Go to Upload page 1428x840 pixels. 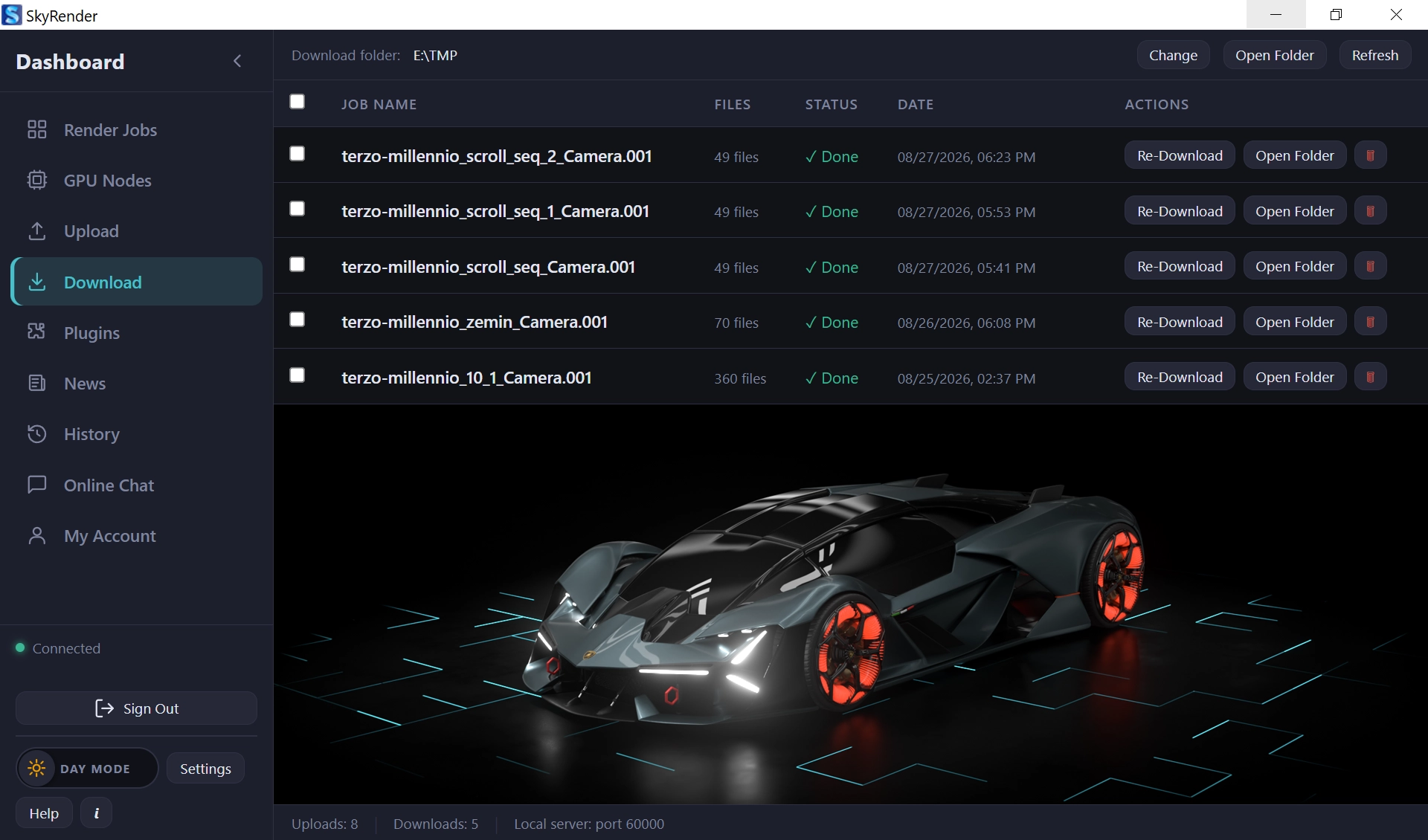point(136,231)
